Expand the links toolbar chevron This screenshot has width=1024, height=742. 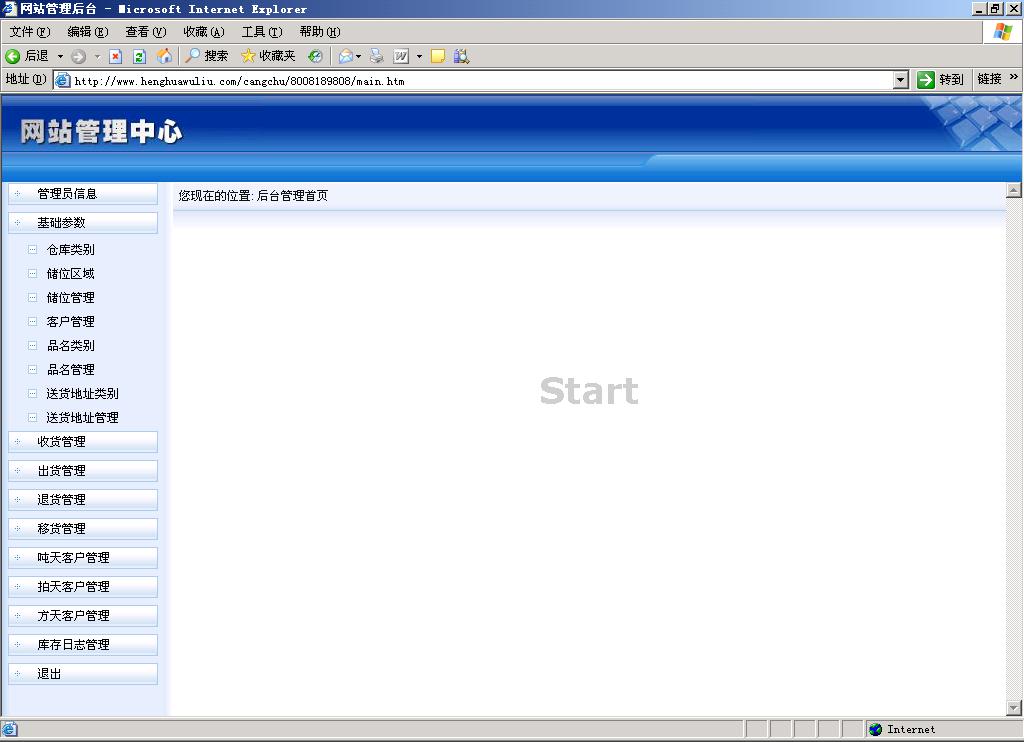tap(1014, 77)
